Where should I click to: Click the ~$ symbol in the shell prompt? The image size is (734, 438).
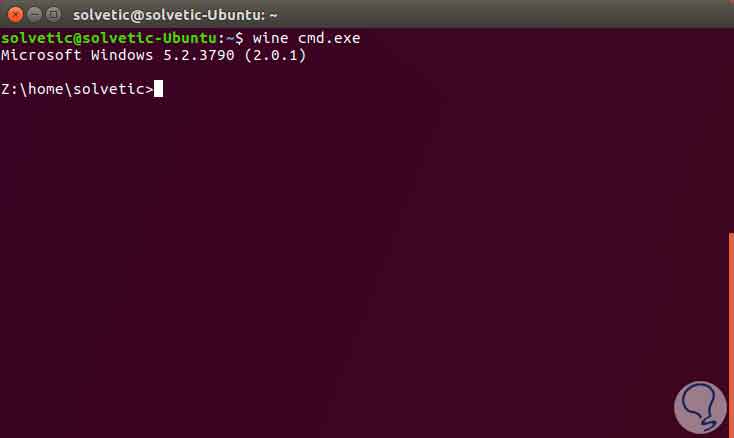coord(235,38)
